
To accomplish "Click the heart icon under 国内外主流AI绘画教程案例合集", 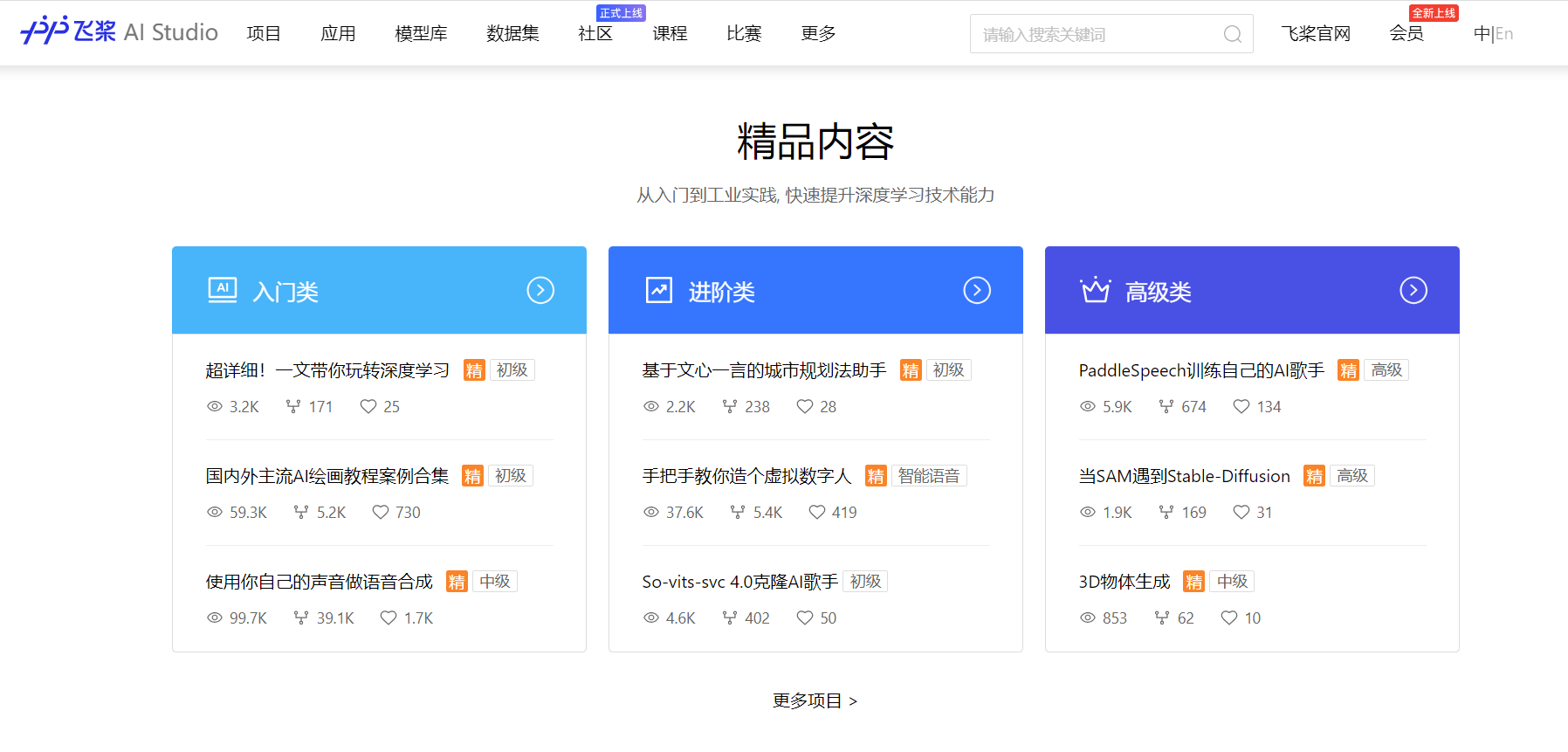I will pos(381,513).
